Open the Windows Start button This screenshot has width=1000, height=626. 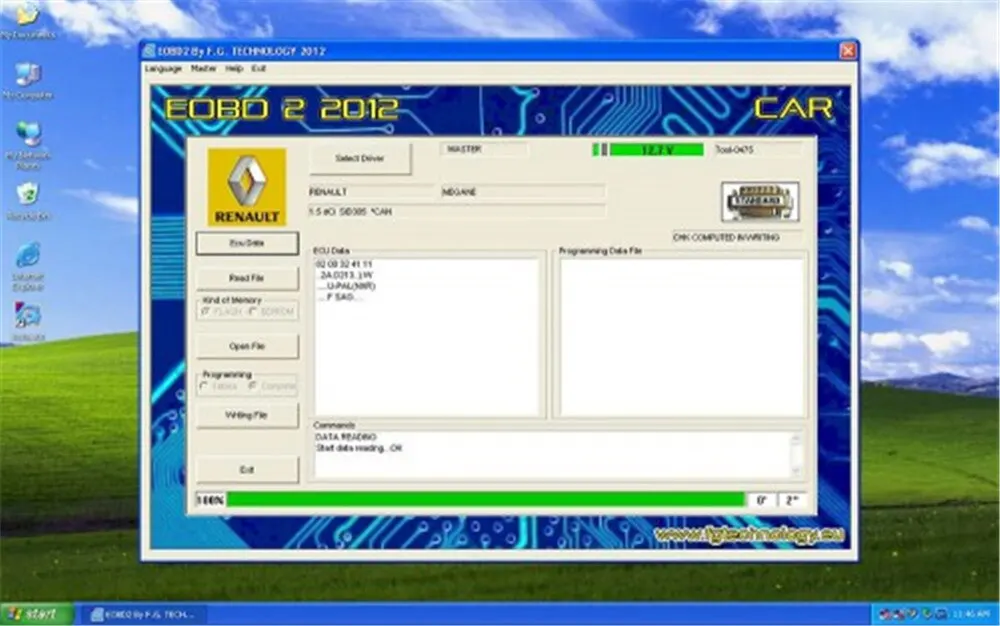36,614
